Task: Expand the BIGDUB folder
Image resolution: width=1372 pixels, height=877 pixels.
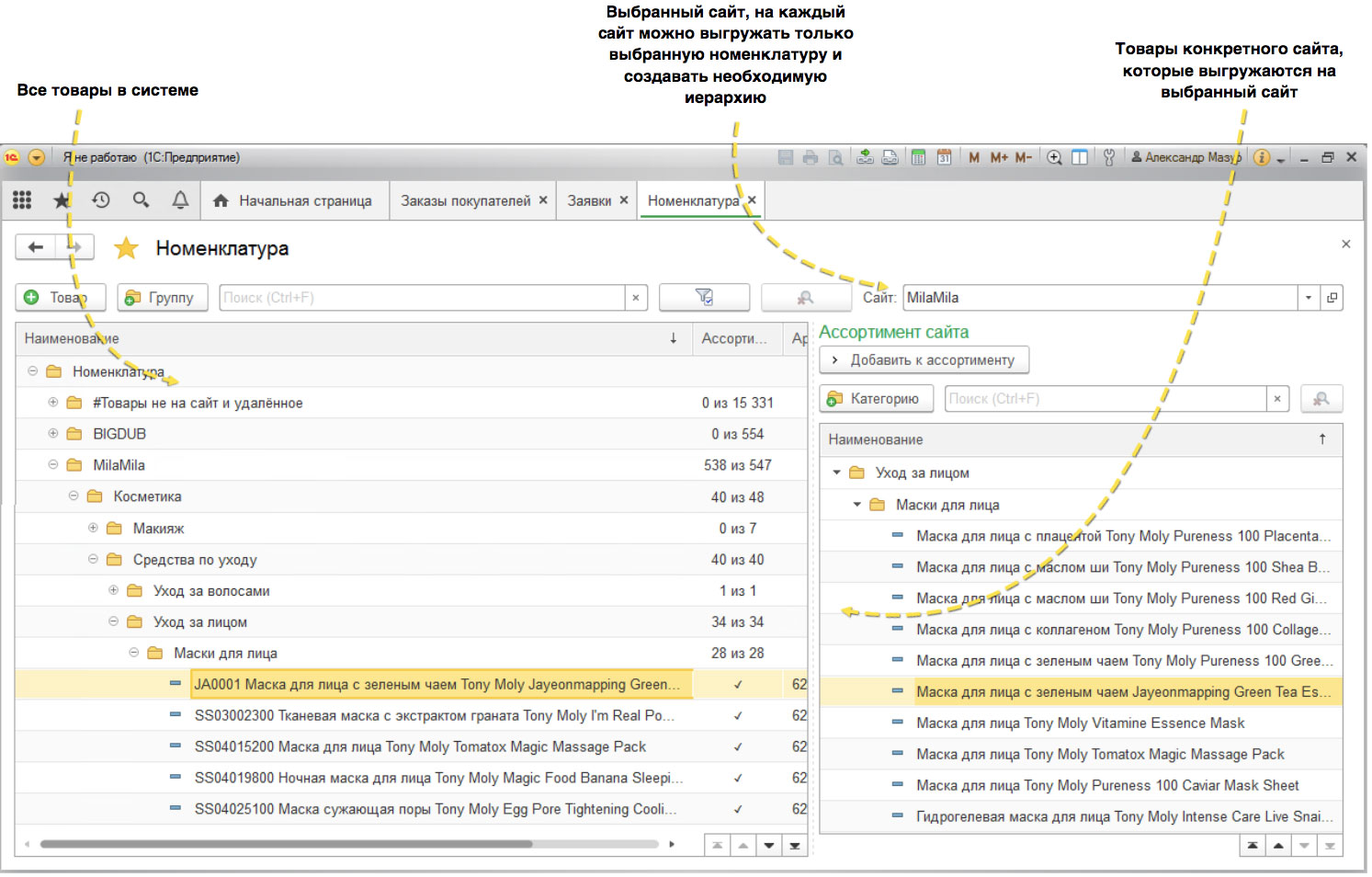Action: pyautogui.click(x=53, y=434)
